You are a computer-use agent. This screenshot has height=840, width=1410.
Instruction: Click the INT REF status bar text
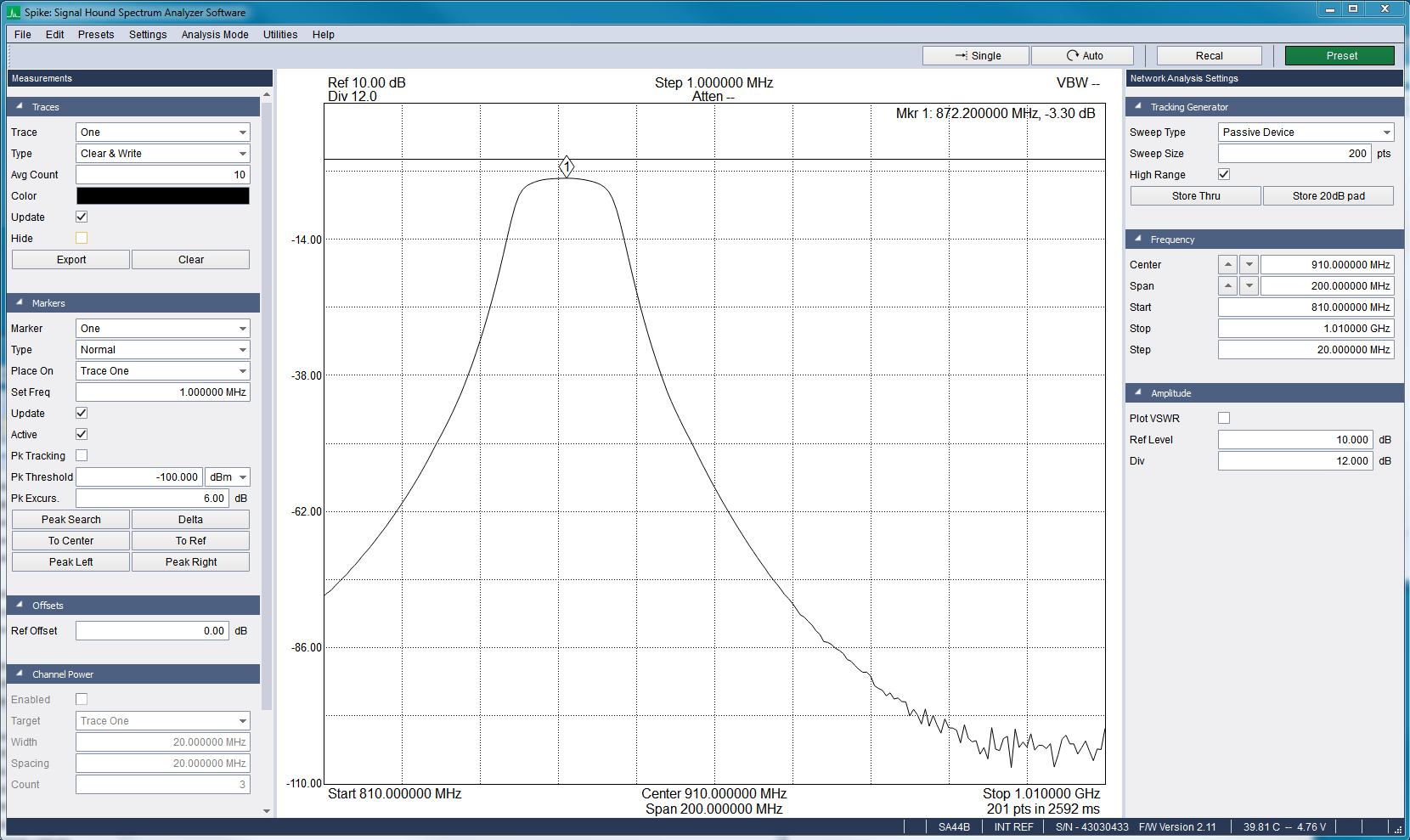coord(1013,827)
